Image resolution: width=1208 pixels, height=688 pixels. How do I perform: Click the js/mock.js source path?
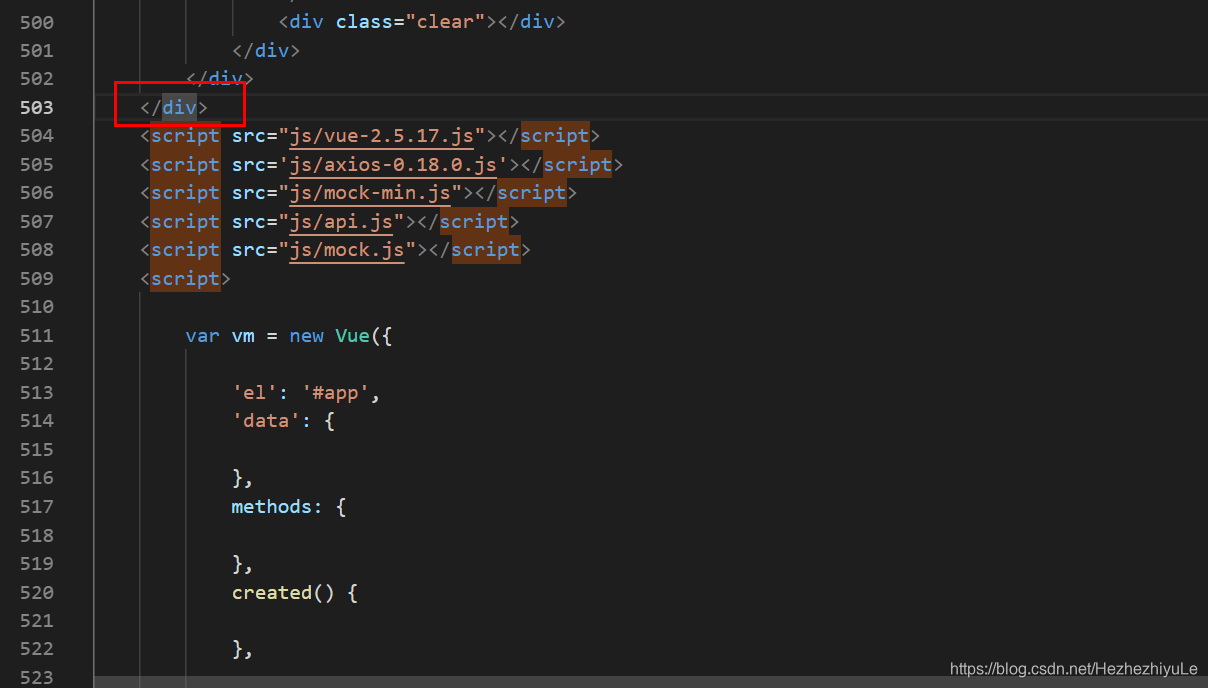[347, 249]
